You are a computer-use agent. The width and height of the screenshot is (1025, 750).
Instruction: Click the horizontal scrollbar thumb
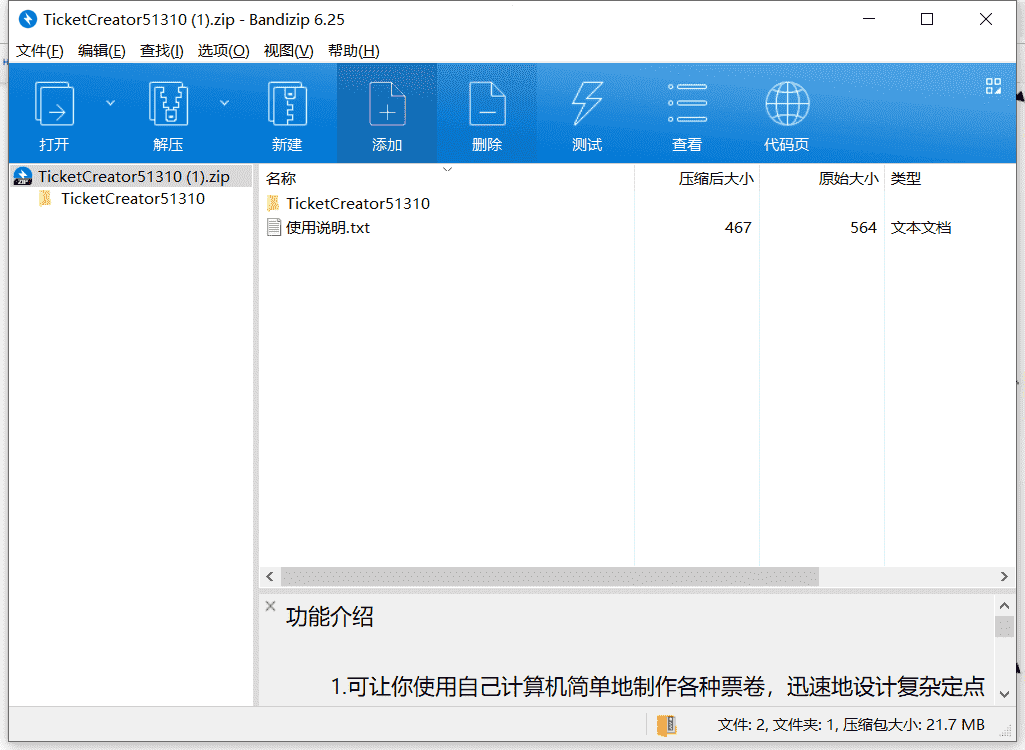pyautogui.click(x=550, y=576)
